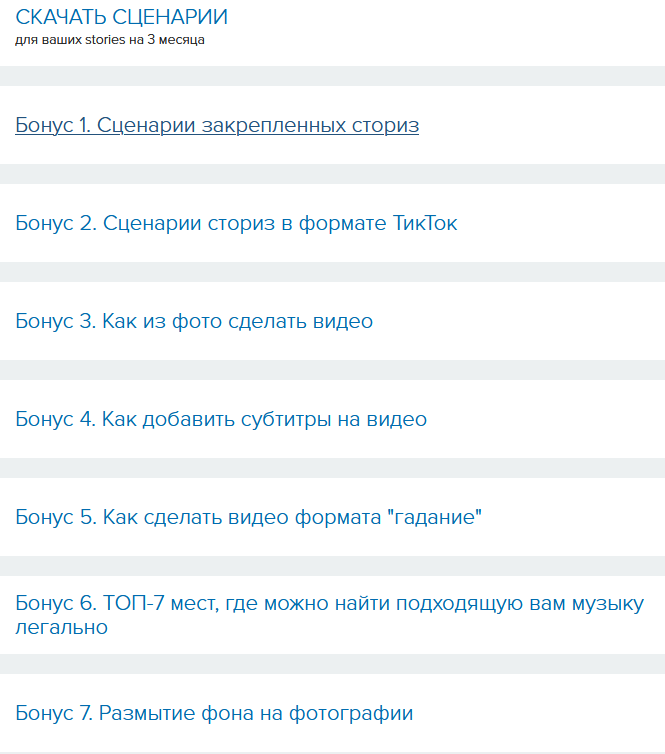Open Бонус 5 video формата "гадание" link
Screen dimensions: 665x754
tap(248, 517)
